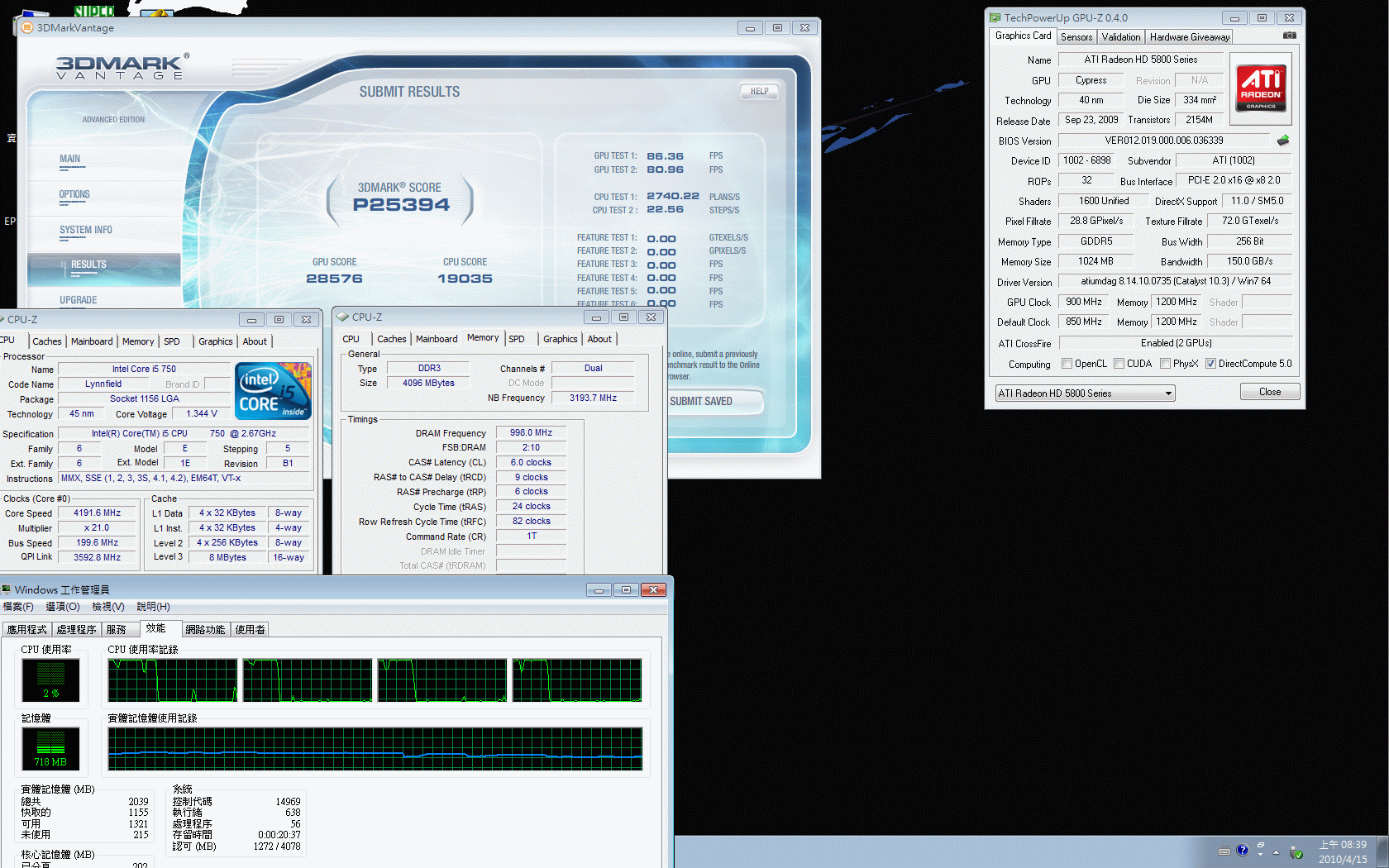Viewport: 1389px width, 868px height.
Task: Click the Core Speed value 4191.6 MHz
Action: tap(97, 513)
